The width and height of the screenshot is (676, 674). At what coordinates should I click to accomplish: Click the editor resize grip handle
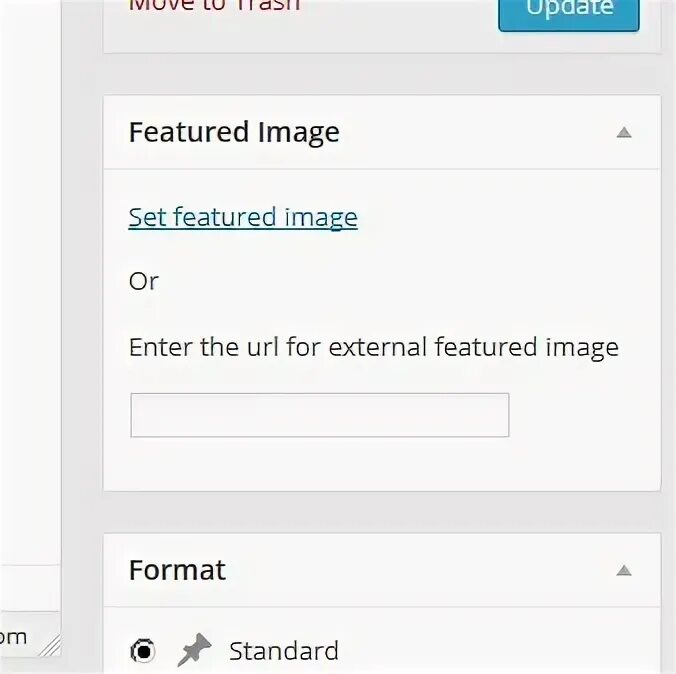coord(50,646)
